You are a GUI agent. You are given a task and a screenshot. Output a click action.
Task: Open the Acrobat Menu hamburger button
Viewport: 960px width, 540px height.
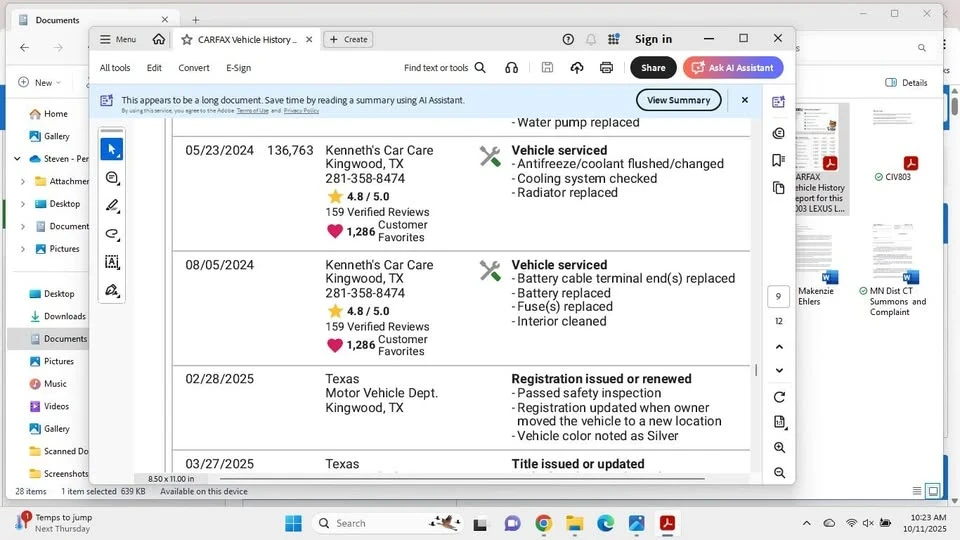[118, 39]
